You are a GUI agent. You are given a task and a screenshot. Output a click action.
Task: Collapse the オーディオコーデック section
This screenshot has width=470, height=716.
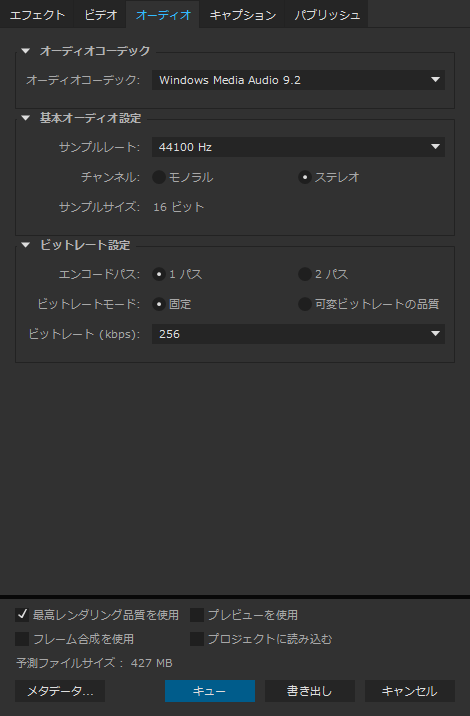[x=26, y=51]
